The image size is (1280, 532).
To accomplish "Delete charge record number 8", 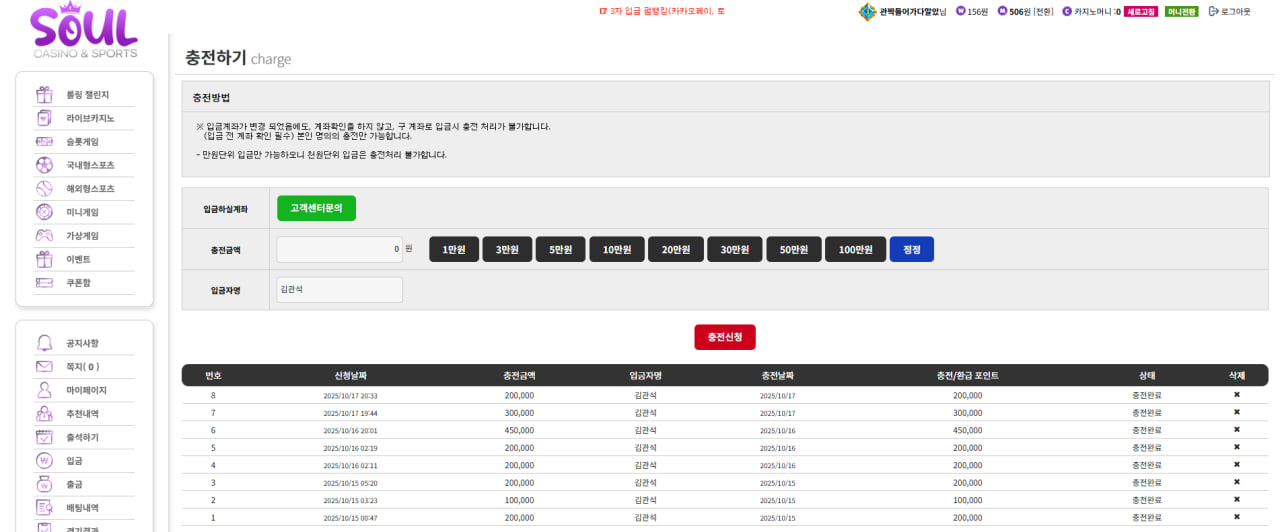I will point(1236,395).
